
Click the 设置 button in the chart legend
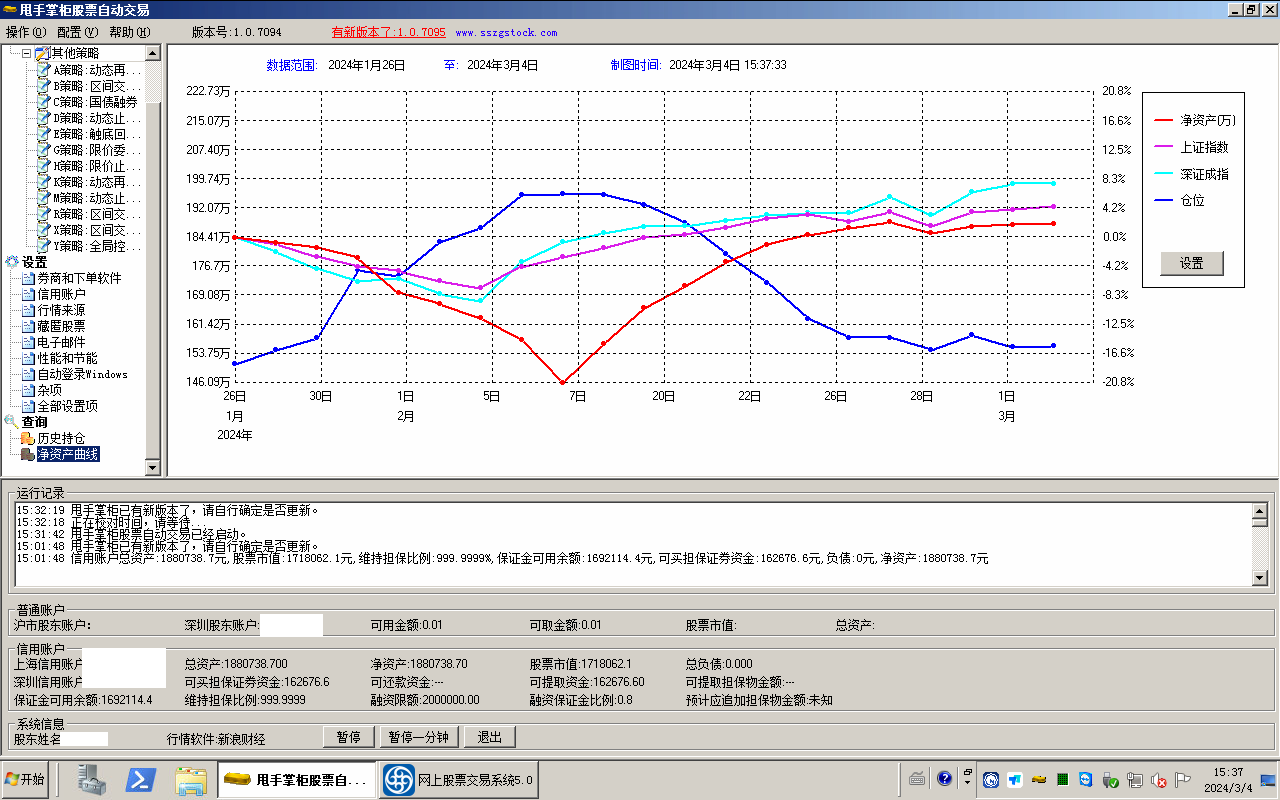pos(1192,263)
